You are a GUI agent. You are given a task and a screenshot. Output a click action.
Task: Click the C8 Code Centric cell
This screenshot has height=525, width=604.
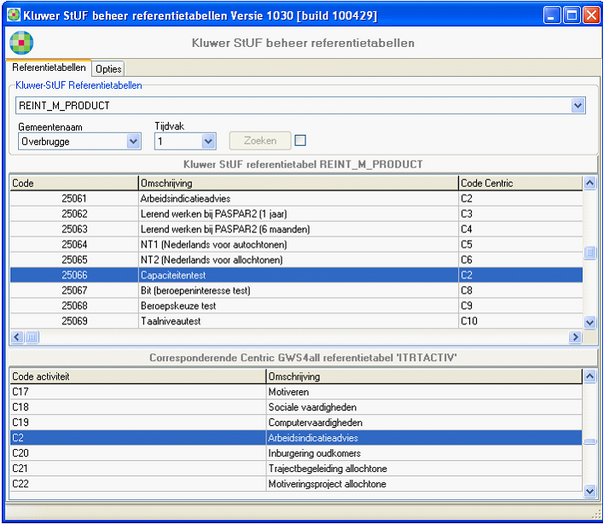[520, 290]
